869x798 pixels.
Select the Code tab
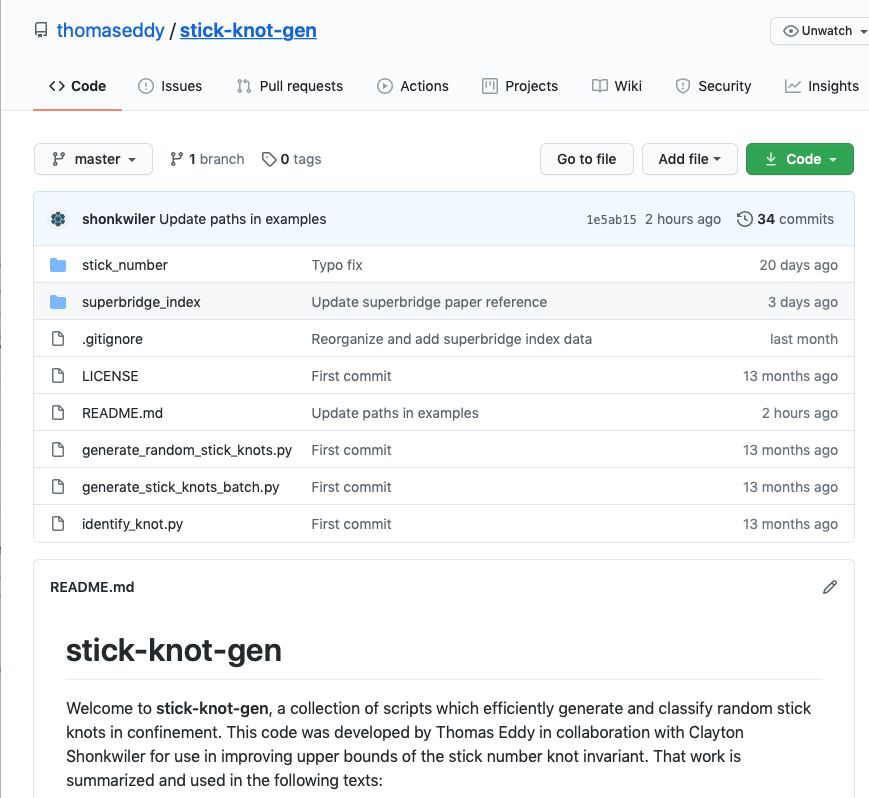click(x=78, y=86)
